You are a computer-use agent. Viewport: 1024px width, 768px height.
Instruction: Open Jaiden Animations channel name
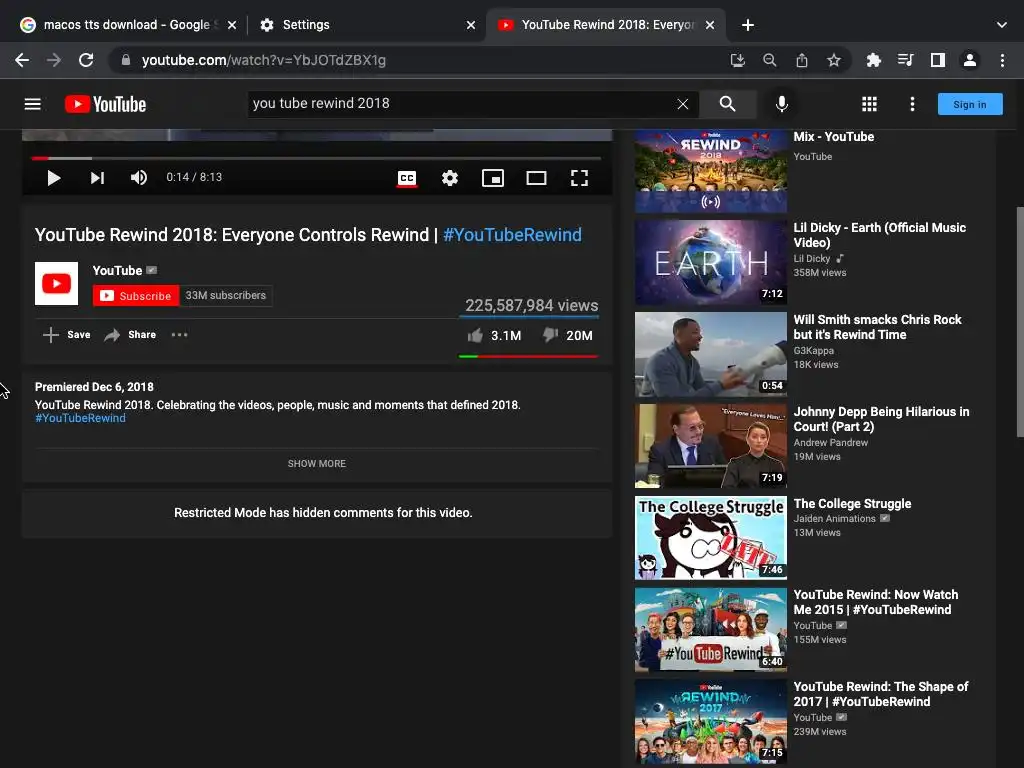[835, 519]
